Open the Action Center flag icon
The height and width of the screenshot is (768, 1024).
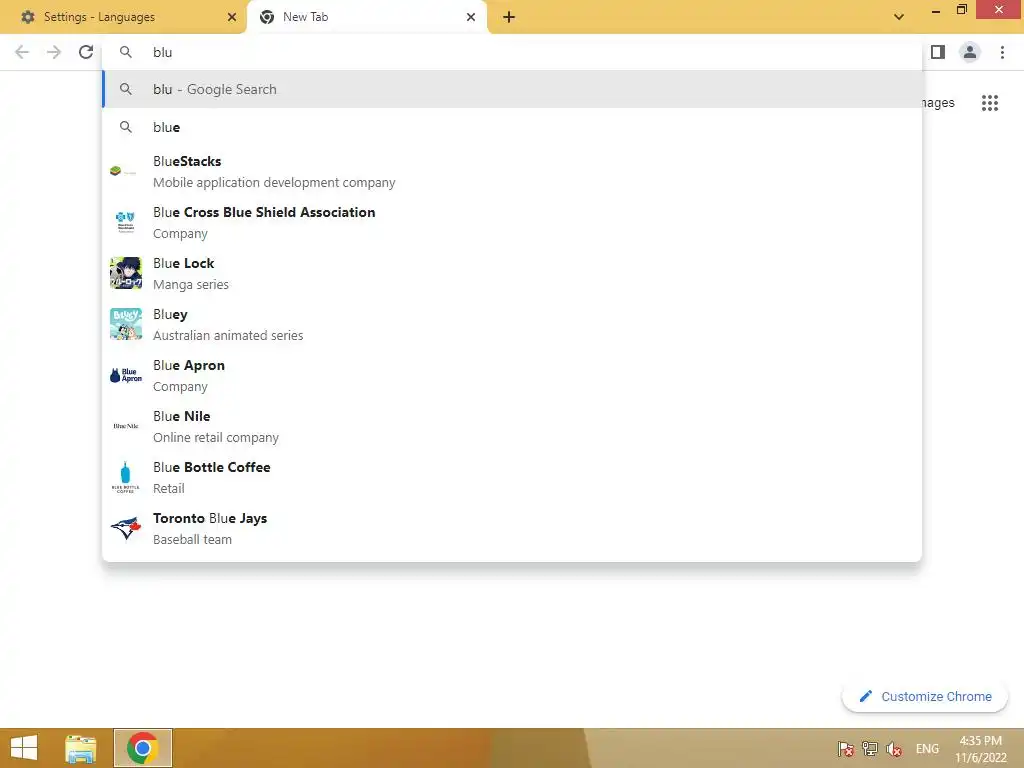[846, 749]
